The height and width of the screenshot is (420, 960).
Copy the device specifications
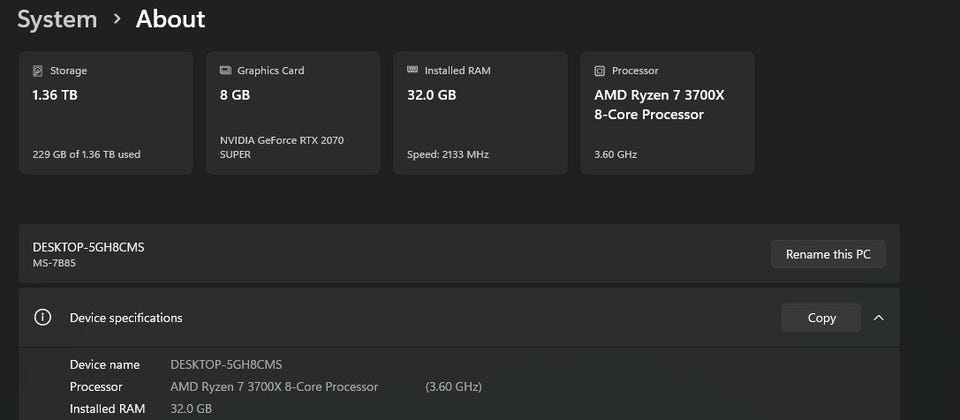click(x=821, y=318)
